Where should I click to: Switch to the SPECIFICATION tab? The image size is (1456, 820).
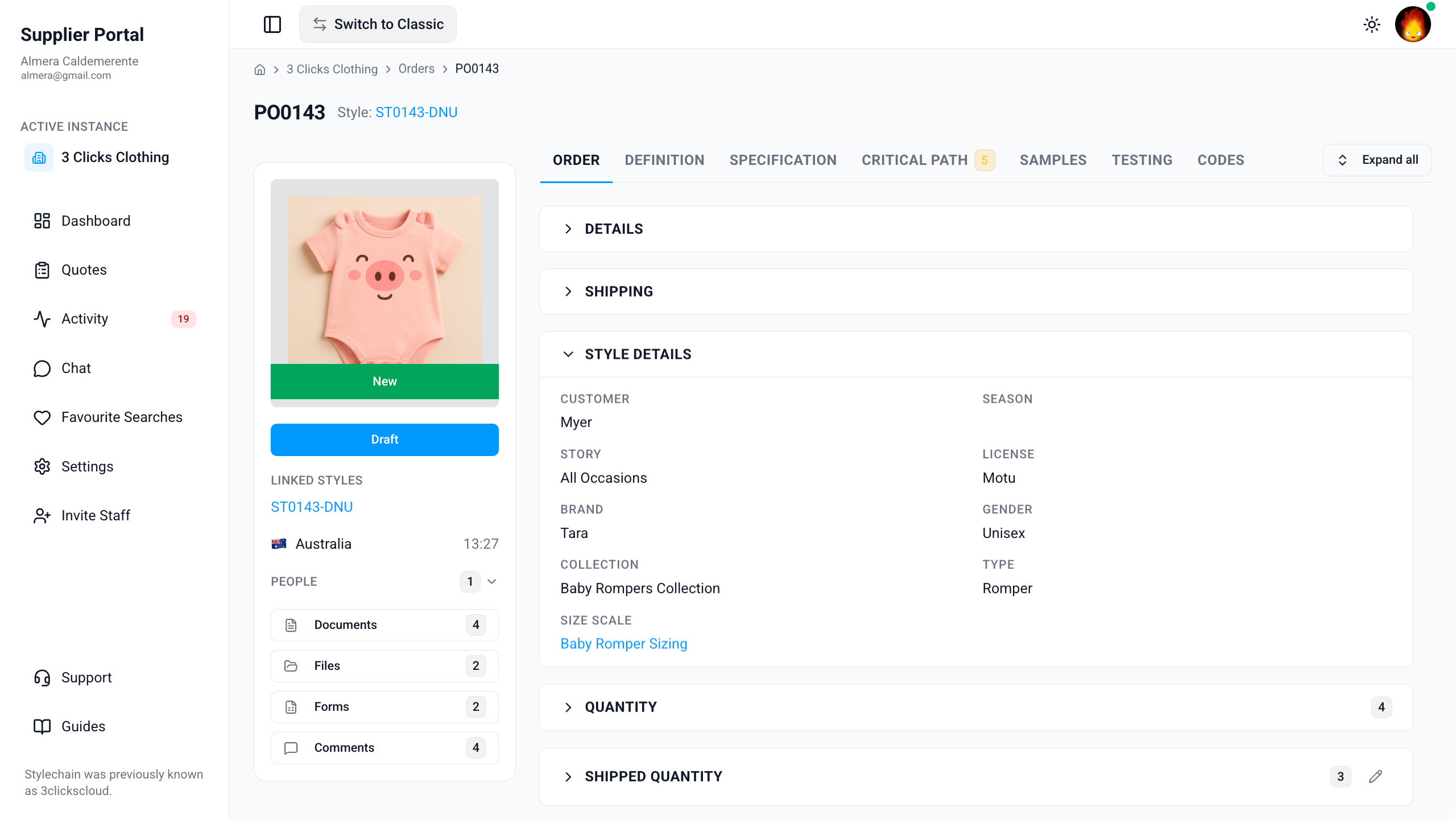pos(783,160)
